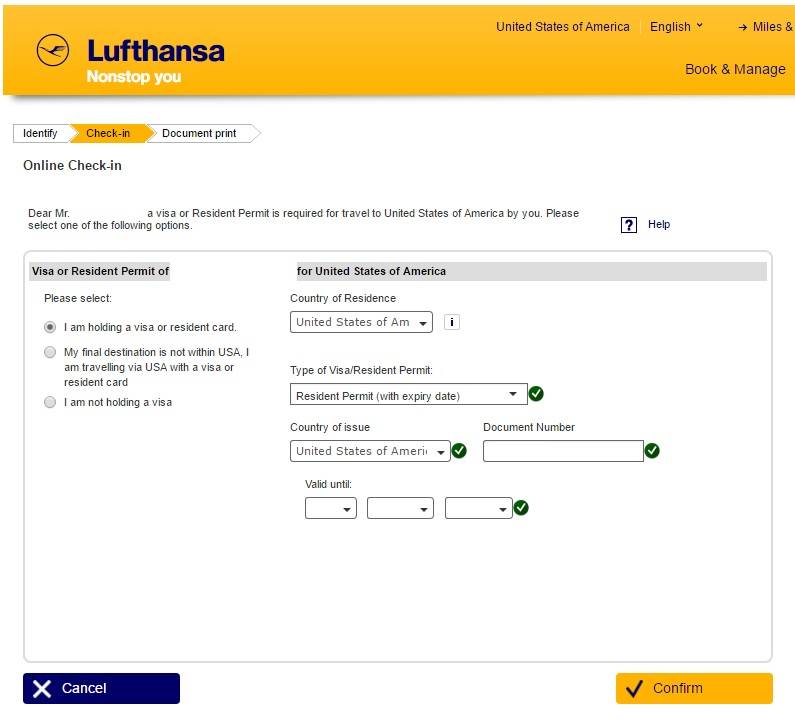Image resolution: width=795 pixels, height=727 pixels.
Task: Click green checkmark beside Document Number field
Action: tap(652, 451)
